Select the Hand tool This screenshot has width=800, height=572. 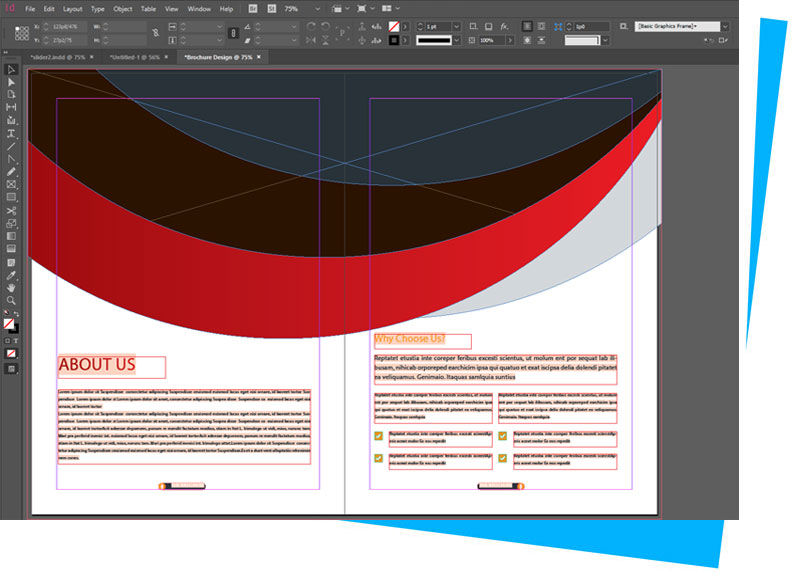[11, 288]
